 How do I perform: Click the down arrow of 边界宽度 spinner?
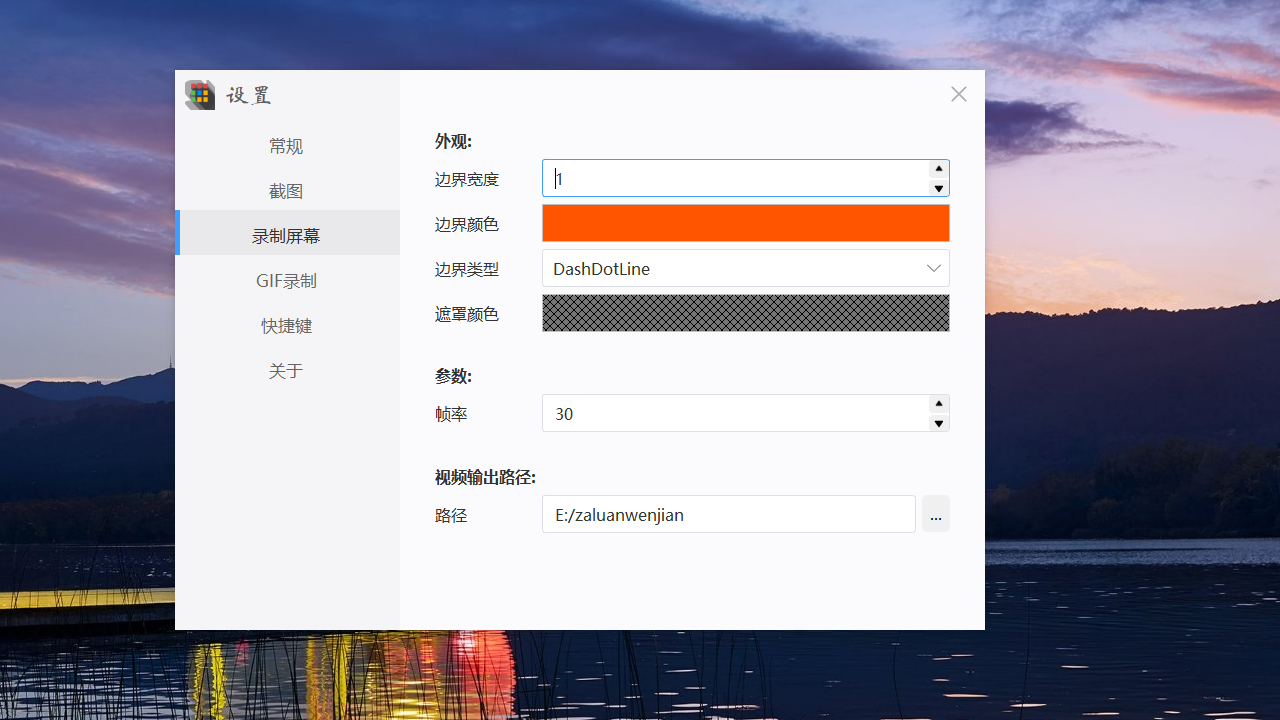point(938,188)
